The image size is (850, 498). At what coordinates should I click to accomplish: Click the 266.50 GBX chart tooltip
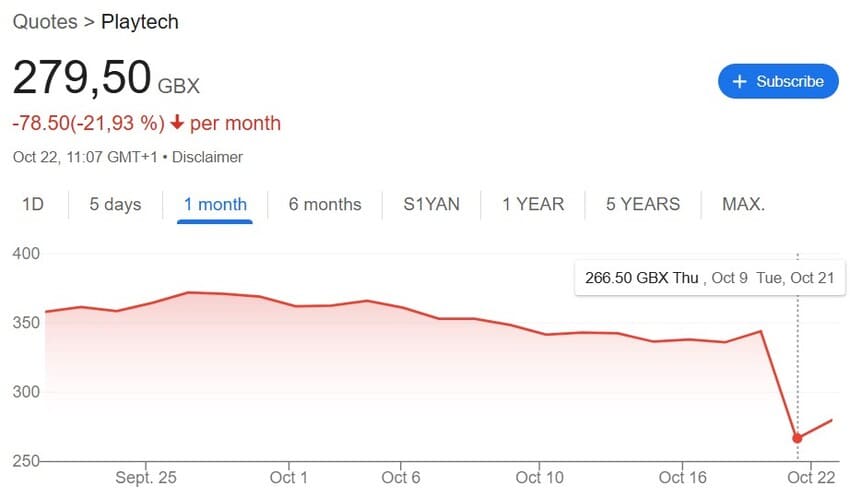tap(707, 278)
